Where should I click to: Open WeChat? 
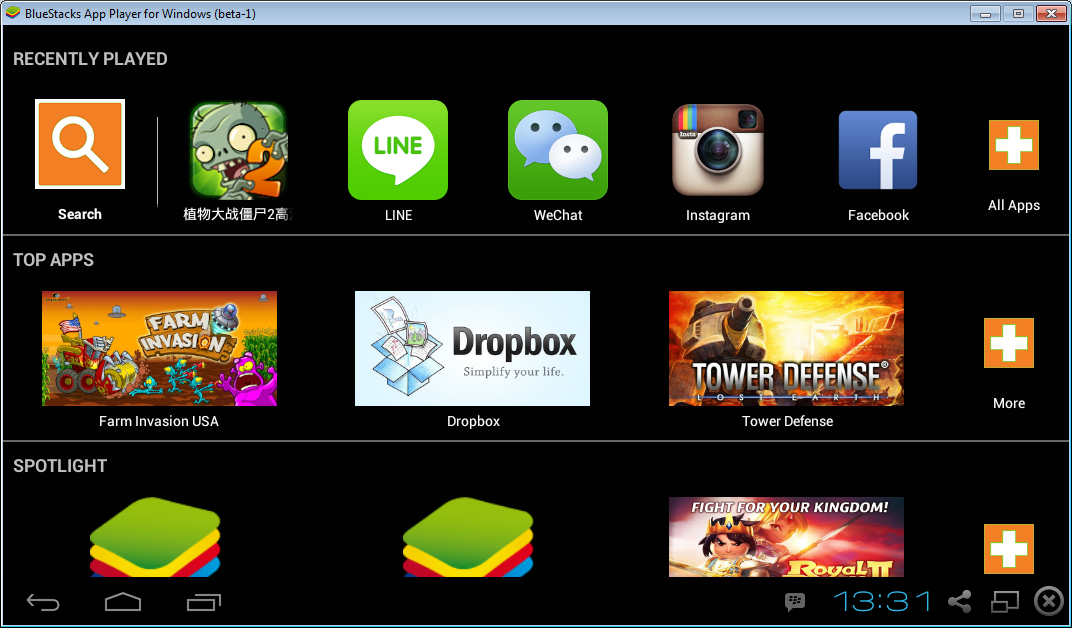point(557,149)
